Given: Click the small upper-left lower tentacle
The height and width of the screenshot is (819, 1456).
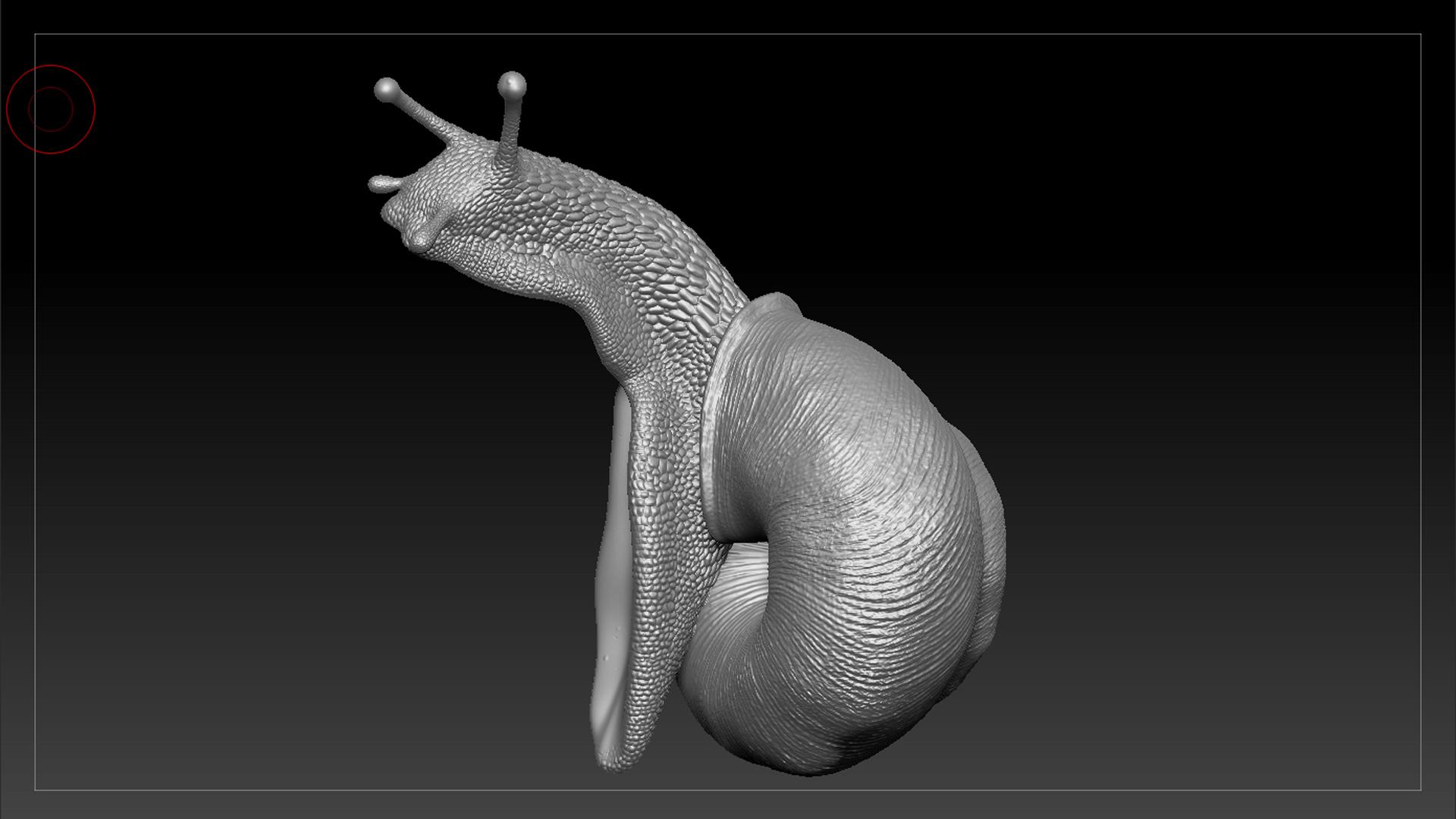Looking at the screenshot, I should tap(381, 183).
